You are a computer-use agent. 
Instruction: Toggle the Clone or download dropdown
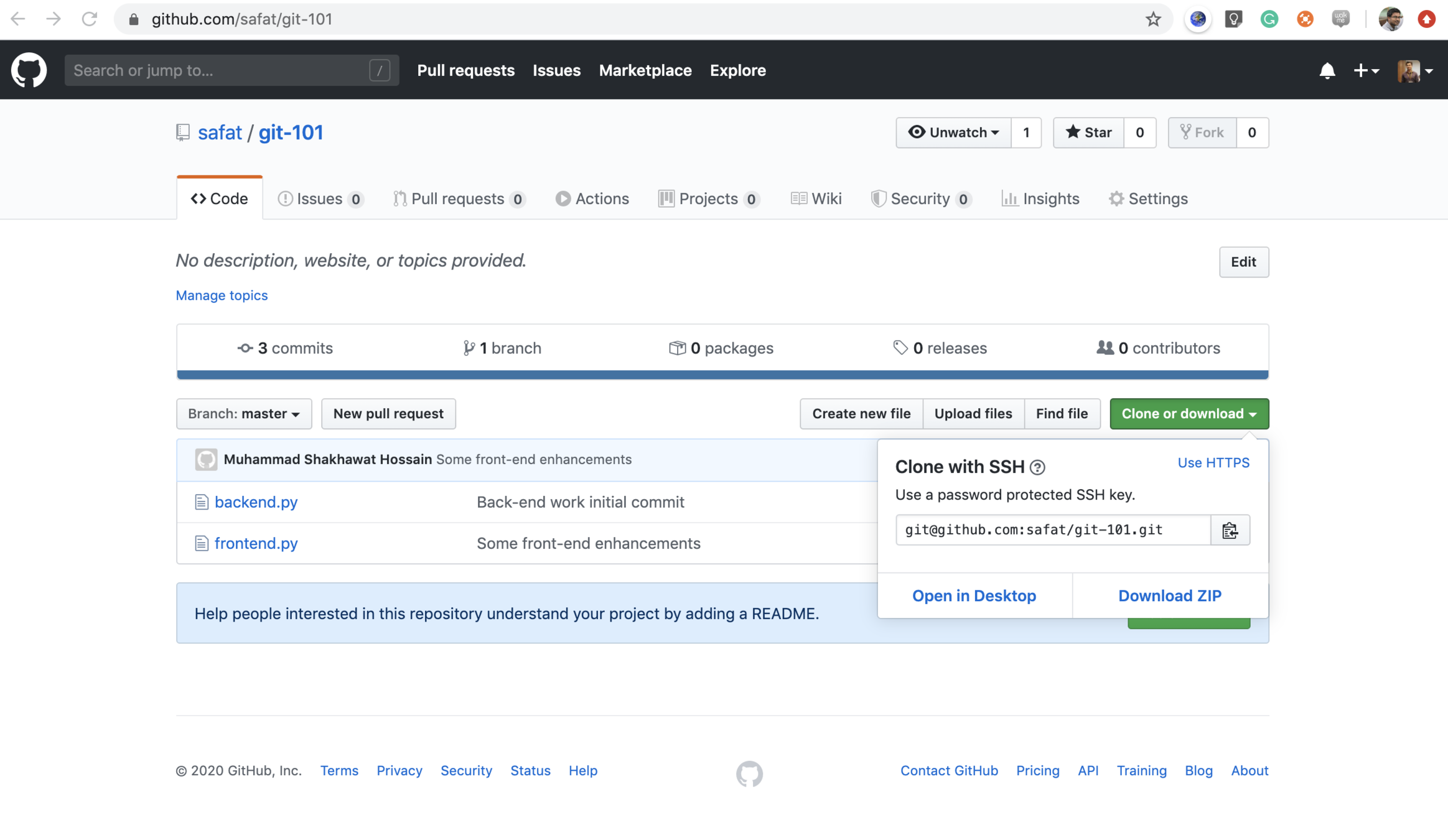1189,414
